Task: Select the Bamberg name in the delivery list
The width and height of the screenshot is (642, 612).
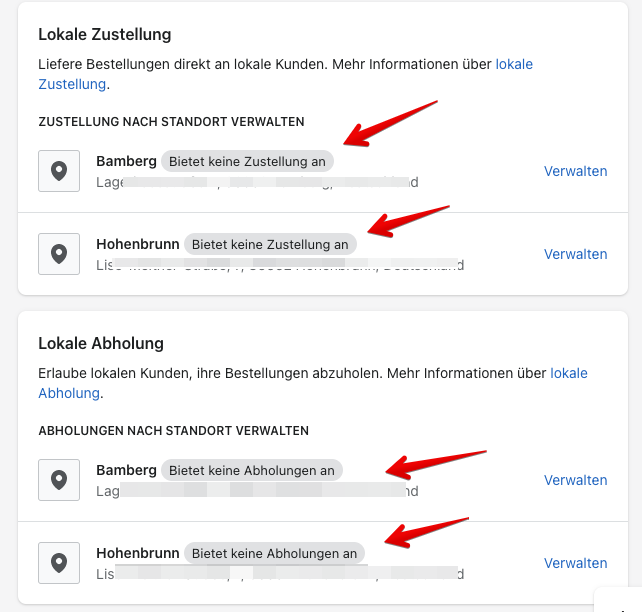Action: pyautogui.click(x=126, y=161)
